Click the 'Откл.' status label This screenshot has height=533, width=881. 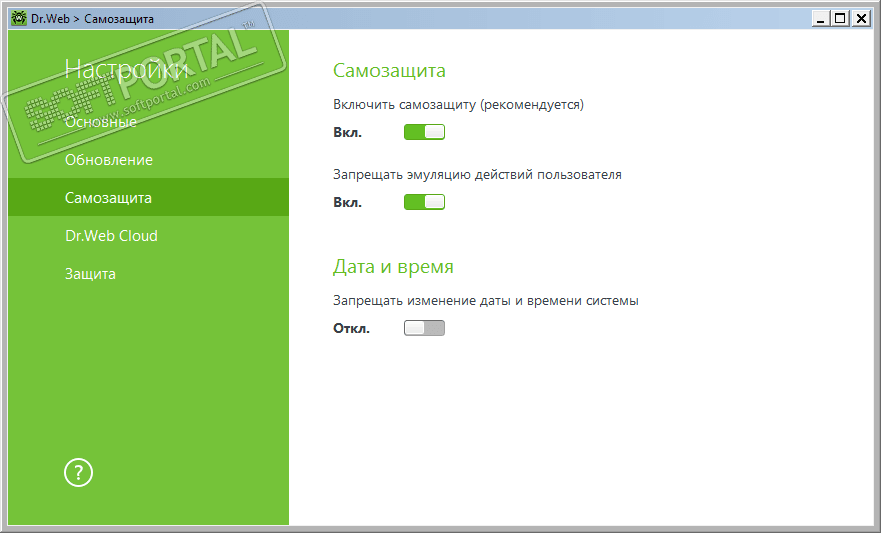click(351, 329)
